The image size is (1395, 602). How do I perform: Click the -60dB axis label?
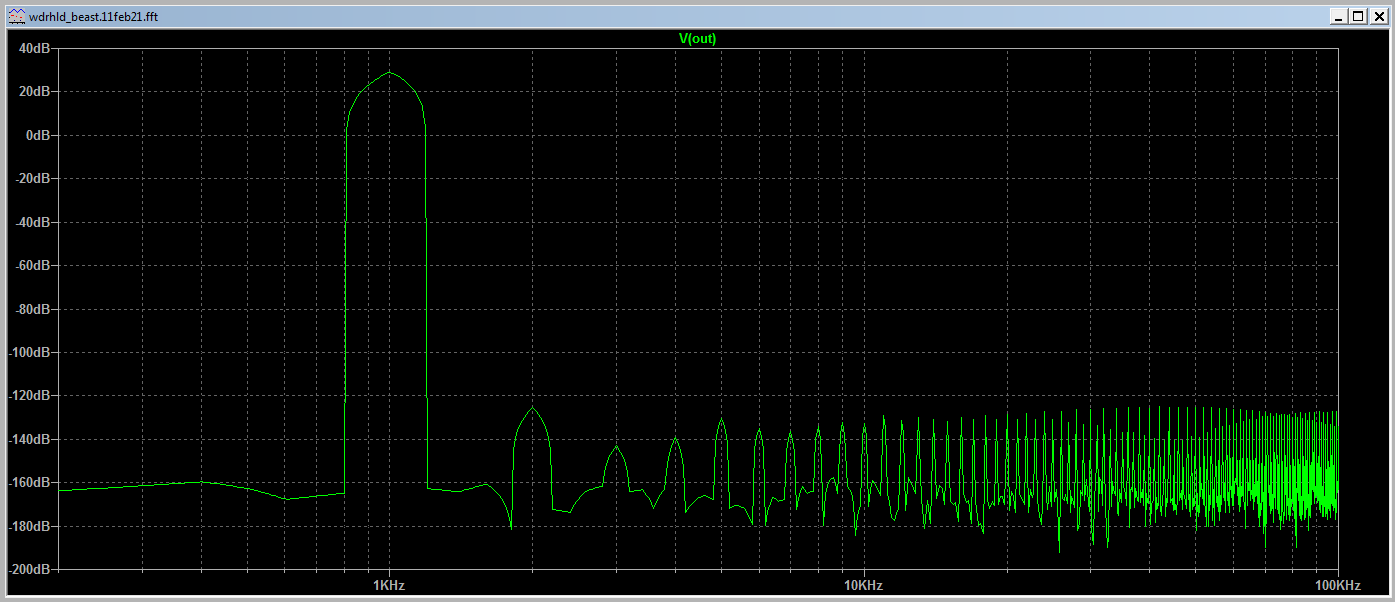point(32,265)
